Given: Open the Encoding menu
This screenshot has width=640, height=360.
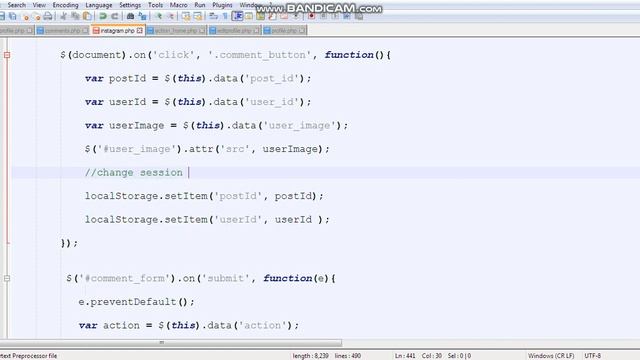Looking at the screenshot, I should point(65,5).
